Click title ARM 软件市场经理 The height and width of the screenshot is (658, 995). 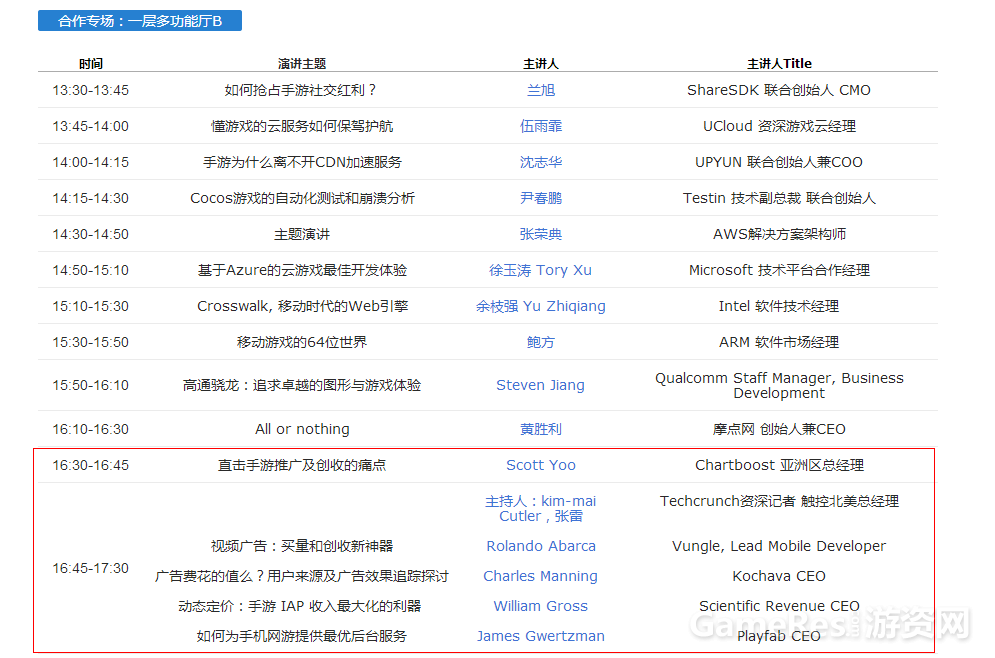779,343
